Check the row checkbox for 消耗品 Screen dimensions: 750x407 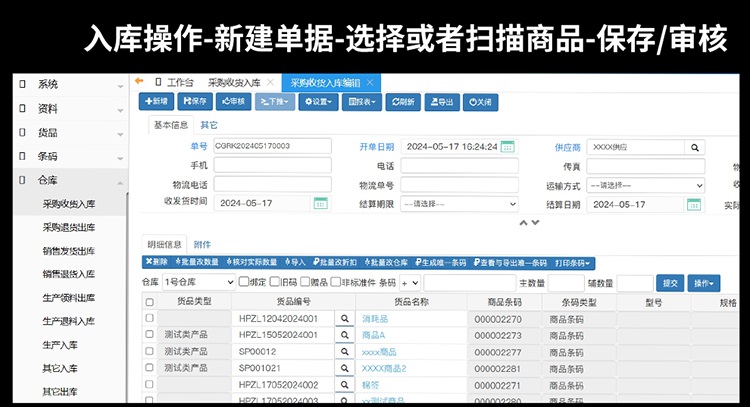[150, 318]
